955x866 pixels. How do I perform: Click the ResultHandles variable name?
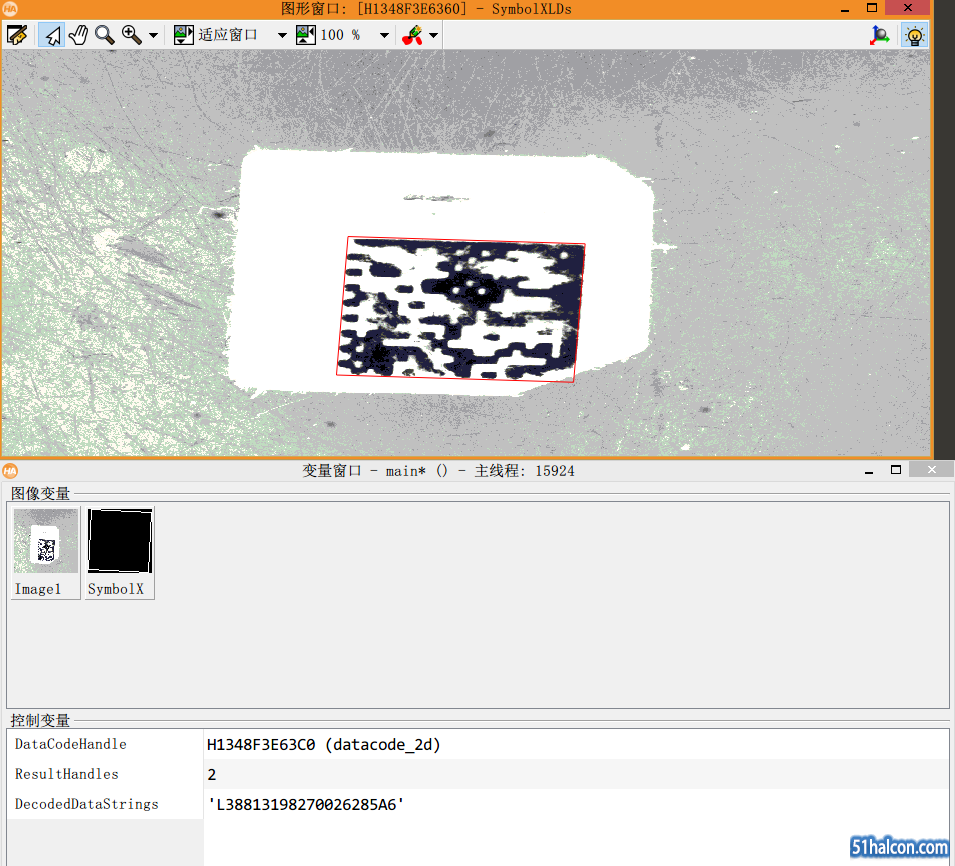66,774
